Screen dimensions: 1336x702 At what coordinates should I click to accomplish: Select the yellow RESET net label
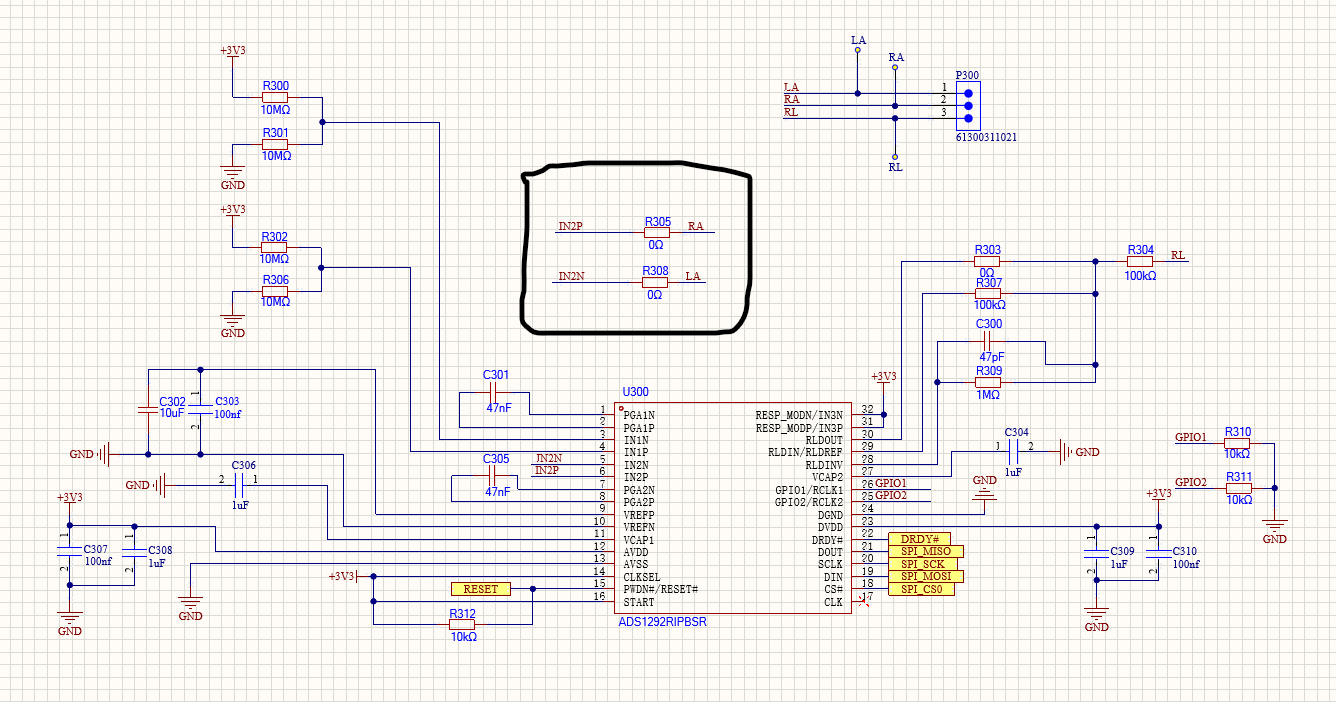pos(481,589)
